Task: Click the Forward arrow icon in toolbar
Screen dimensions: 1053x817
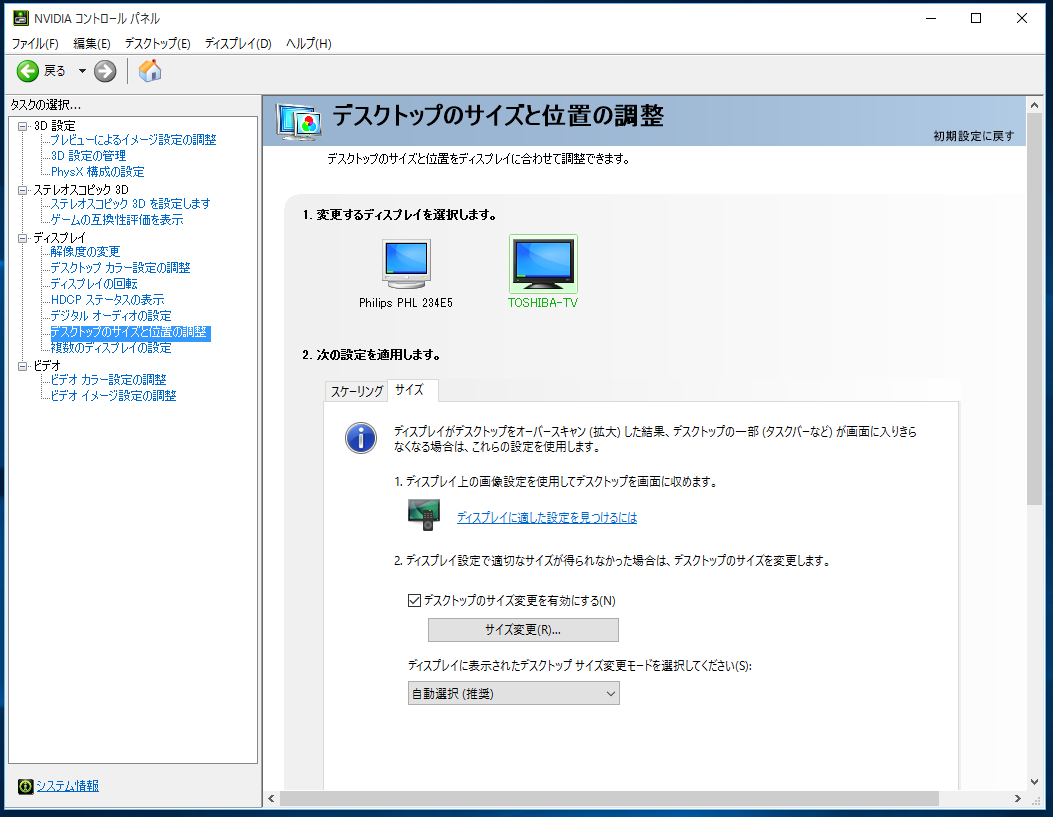Action: coord(105,71)
